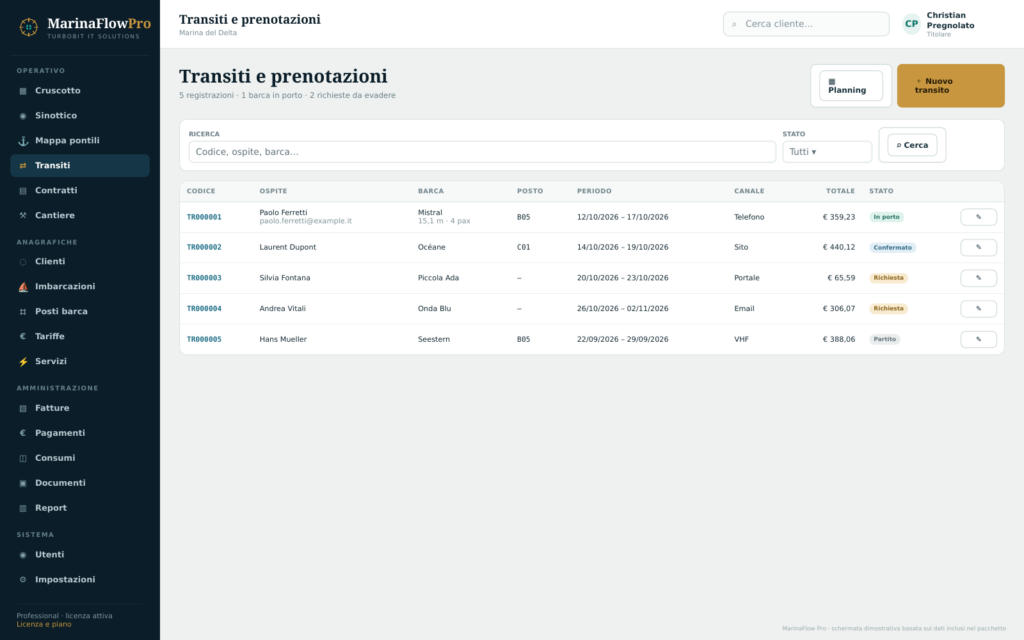Click the Portale channel cell
The height and width of the screenshot is (640, 1024).
(x=746, y=278)
